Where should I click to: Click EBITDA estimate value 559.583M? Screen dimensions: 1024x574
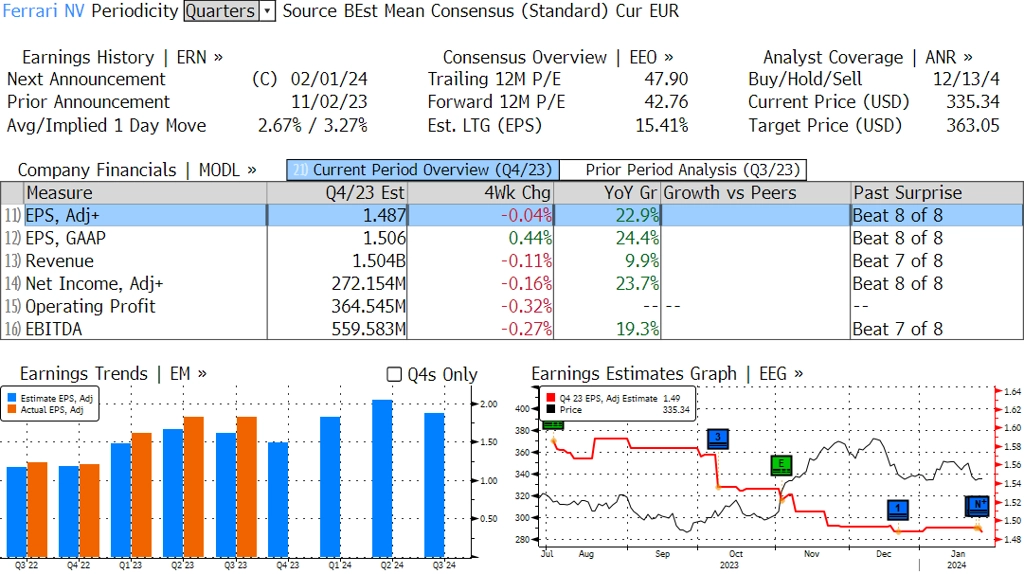tap(368, 329)
